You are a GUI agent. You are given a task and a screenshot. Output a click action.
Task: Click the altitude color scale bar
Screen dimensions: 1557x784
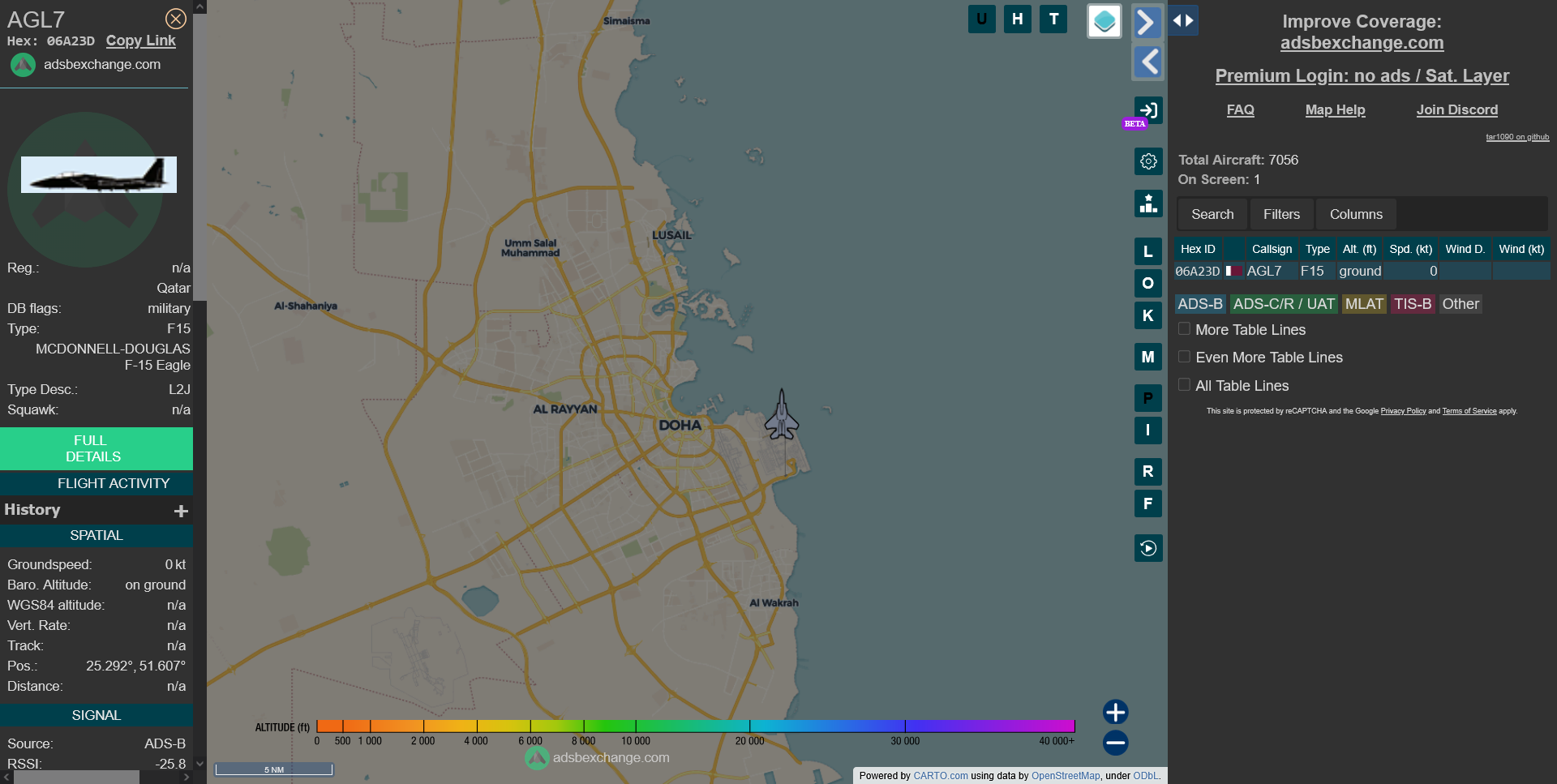point(695,726)
